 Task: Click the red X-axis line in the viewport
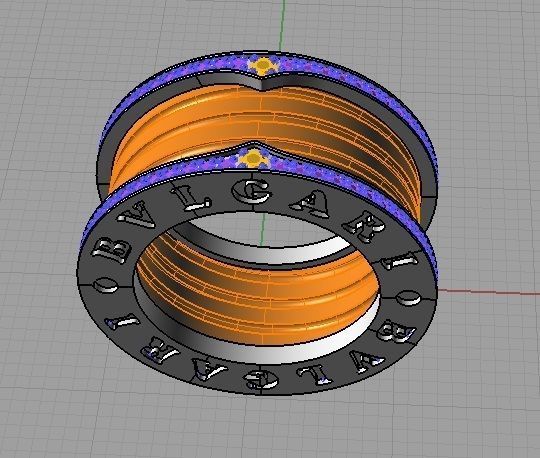(489, 292)
